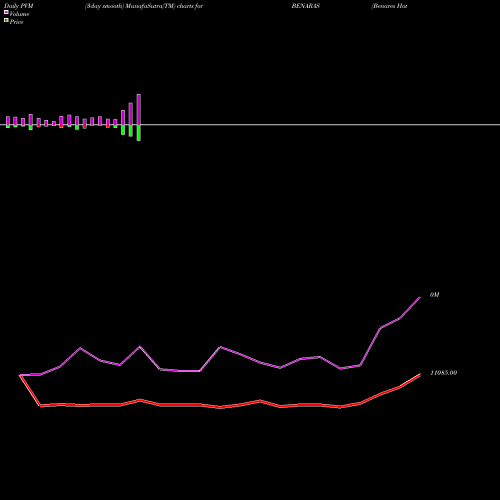Screen dimensions: 500x500
Task: Click the end point of the magenta volume line
Action: point(420,297)
